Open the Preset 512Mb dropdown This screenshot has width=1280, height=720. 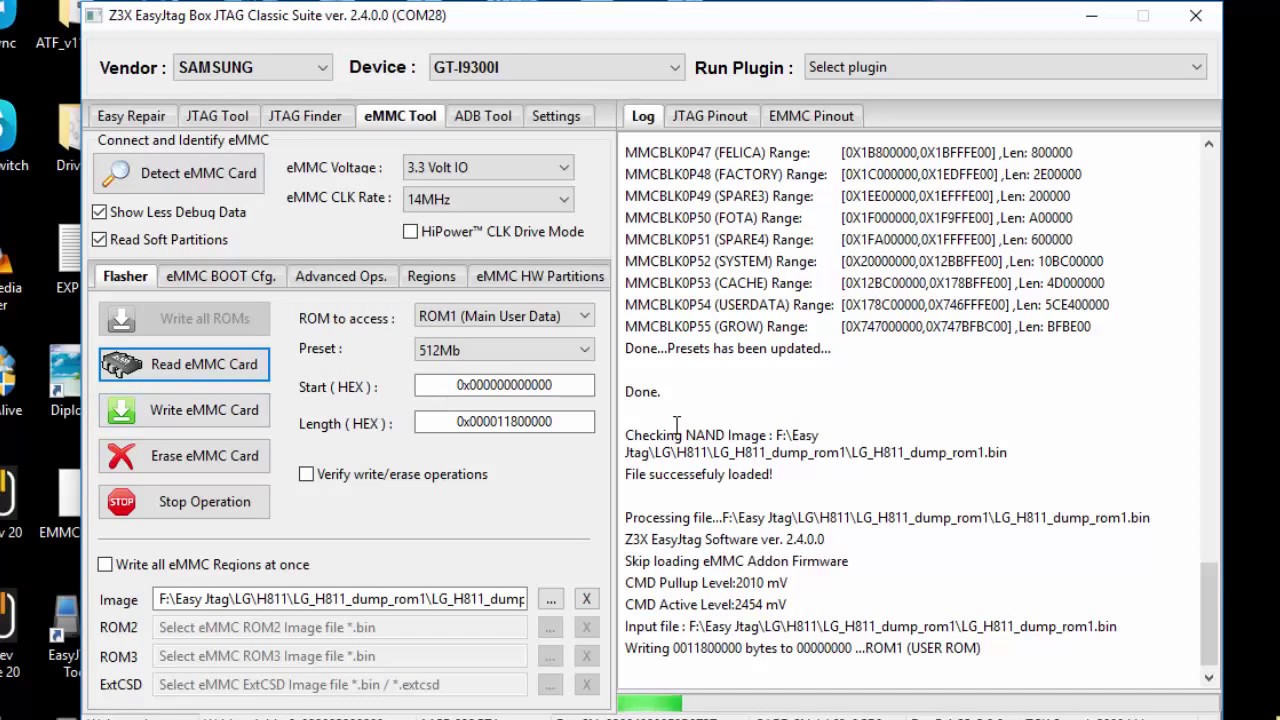pyautogui.click(x=504, y=350)
